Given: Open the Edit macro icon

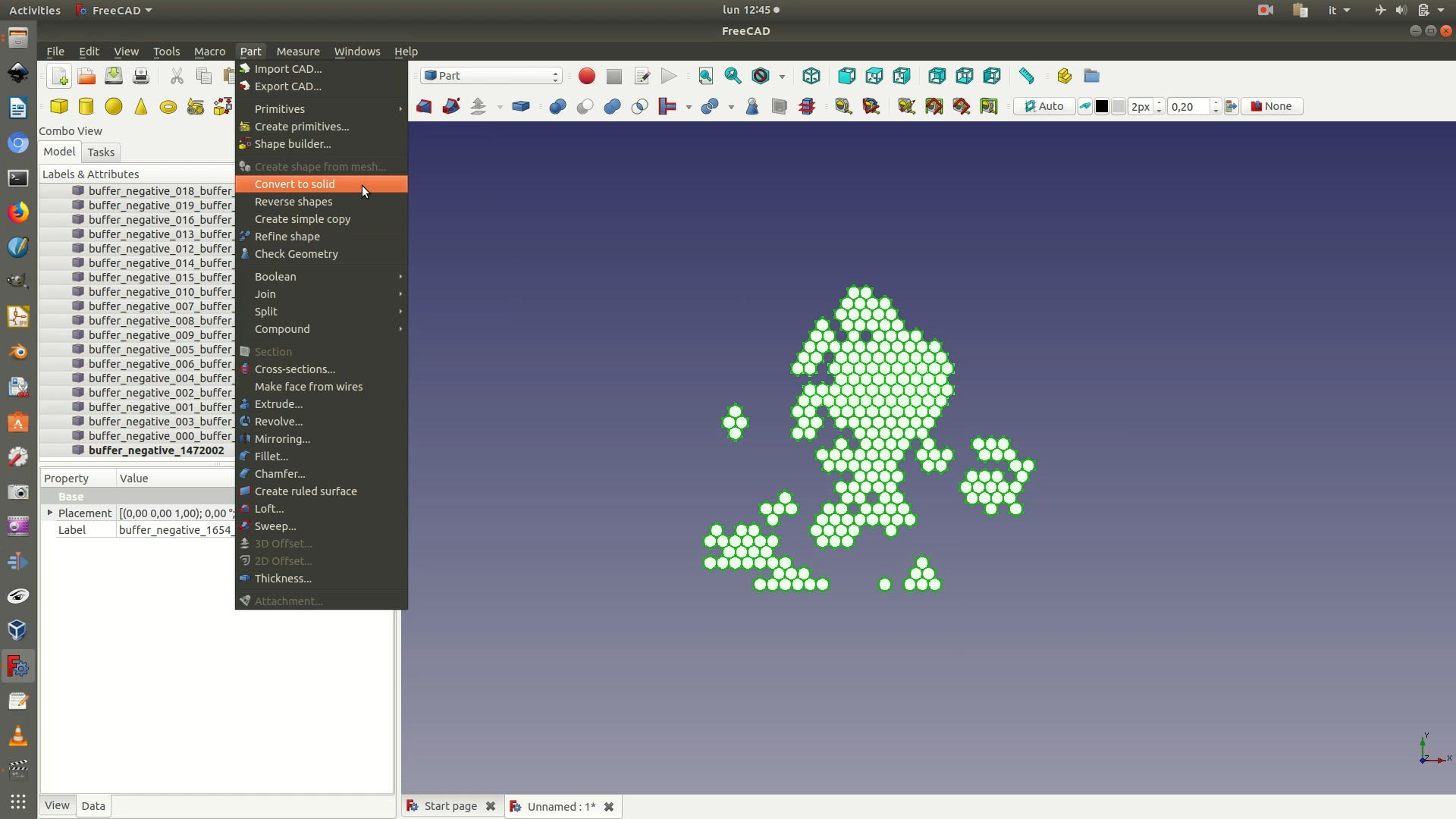Looking at the screenshot, I should (642, 76).
